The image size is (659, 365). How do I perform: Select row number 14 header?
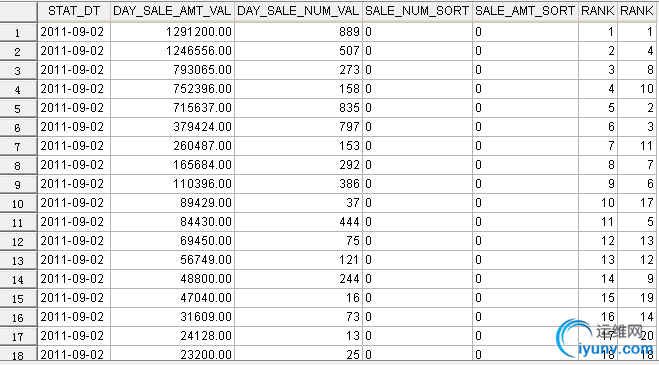click(x=18, y=280)
